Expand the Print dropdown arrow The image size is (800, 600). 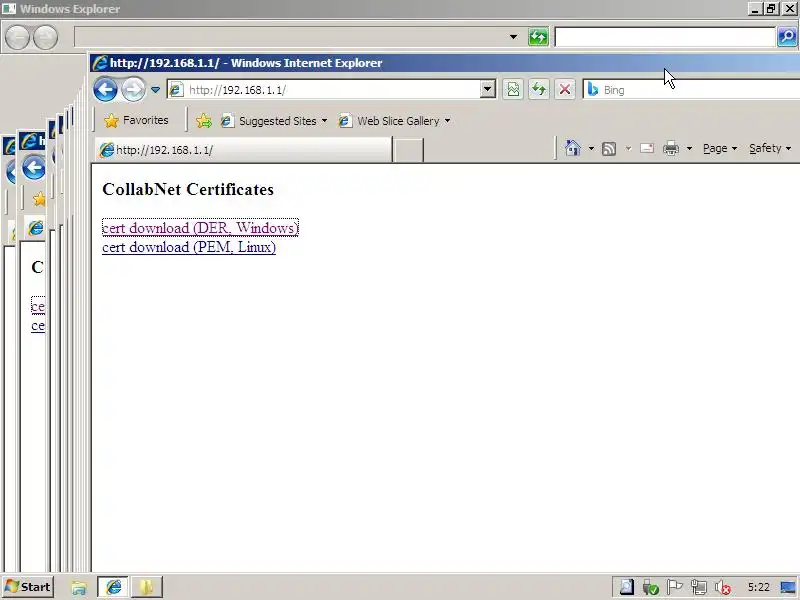(689, 148)
